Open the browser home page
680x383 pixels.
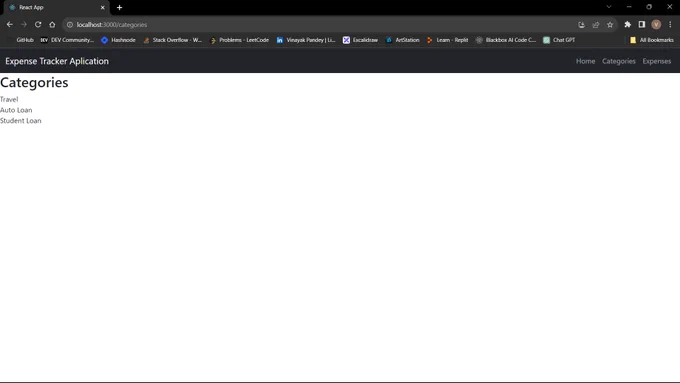coord(52,25)
